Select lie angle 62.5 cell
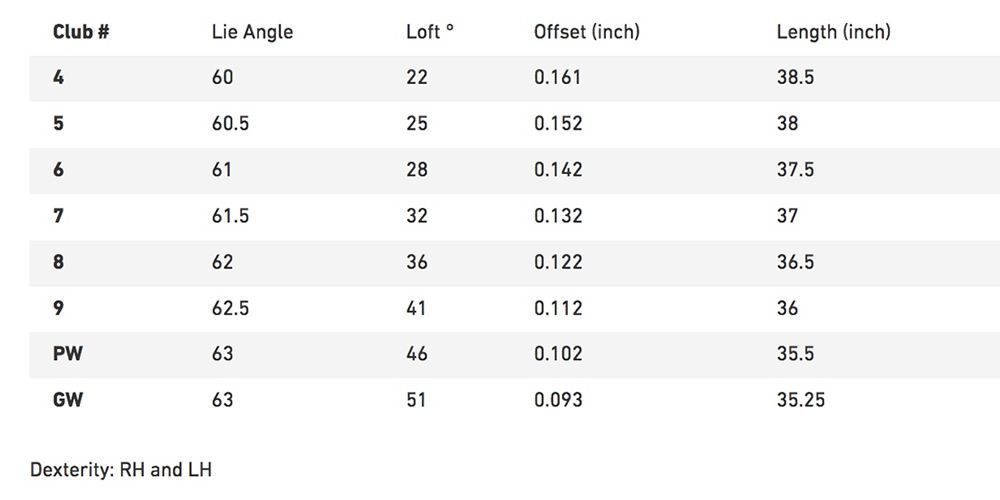This screenshot has width=1000, height=500. tap(230, 308)
